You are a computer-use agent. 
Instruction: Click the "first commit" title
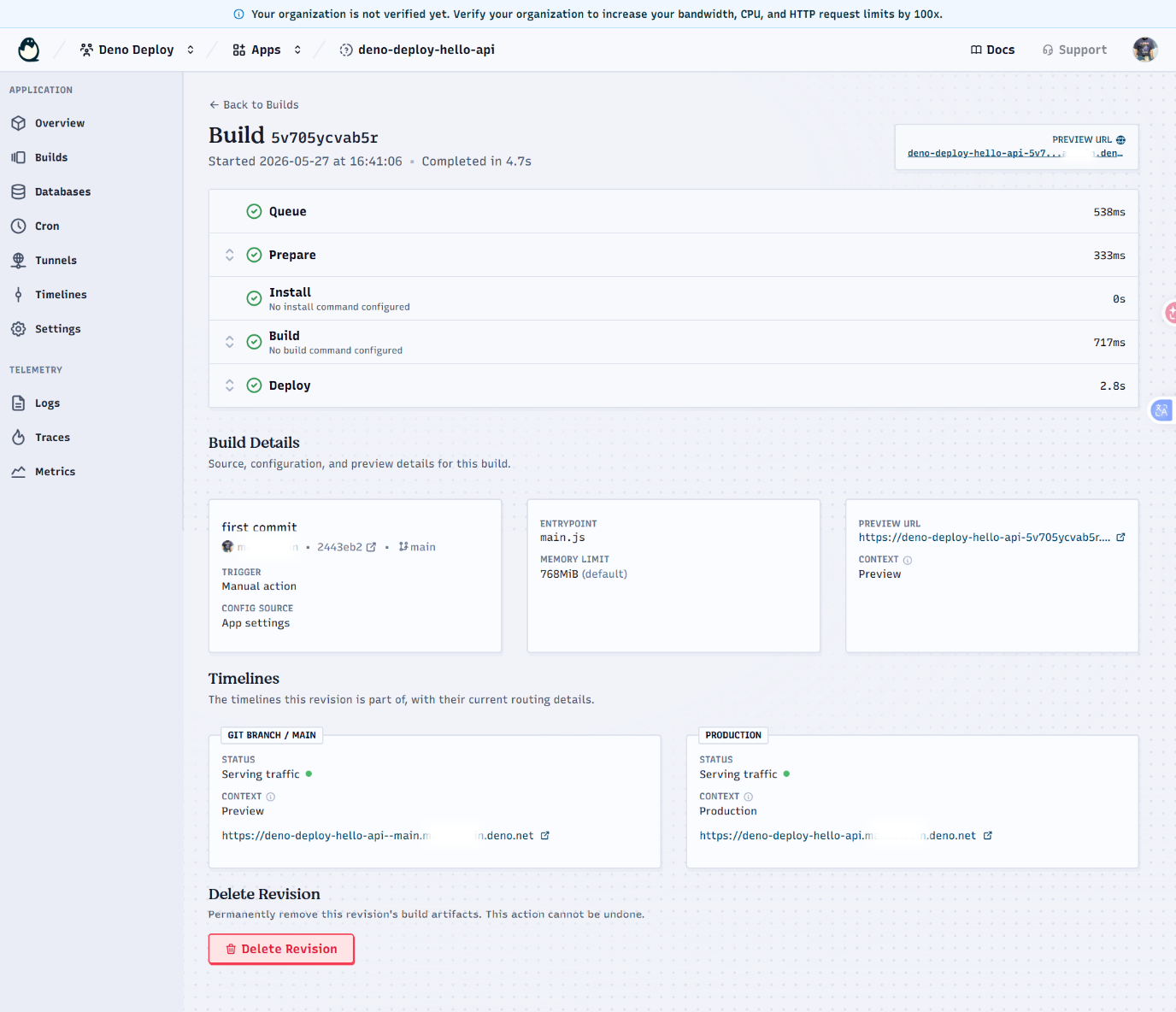260,527
